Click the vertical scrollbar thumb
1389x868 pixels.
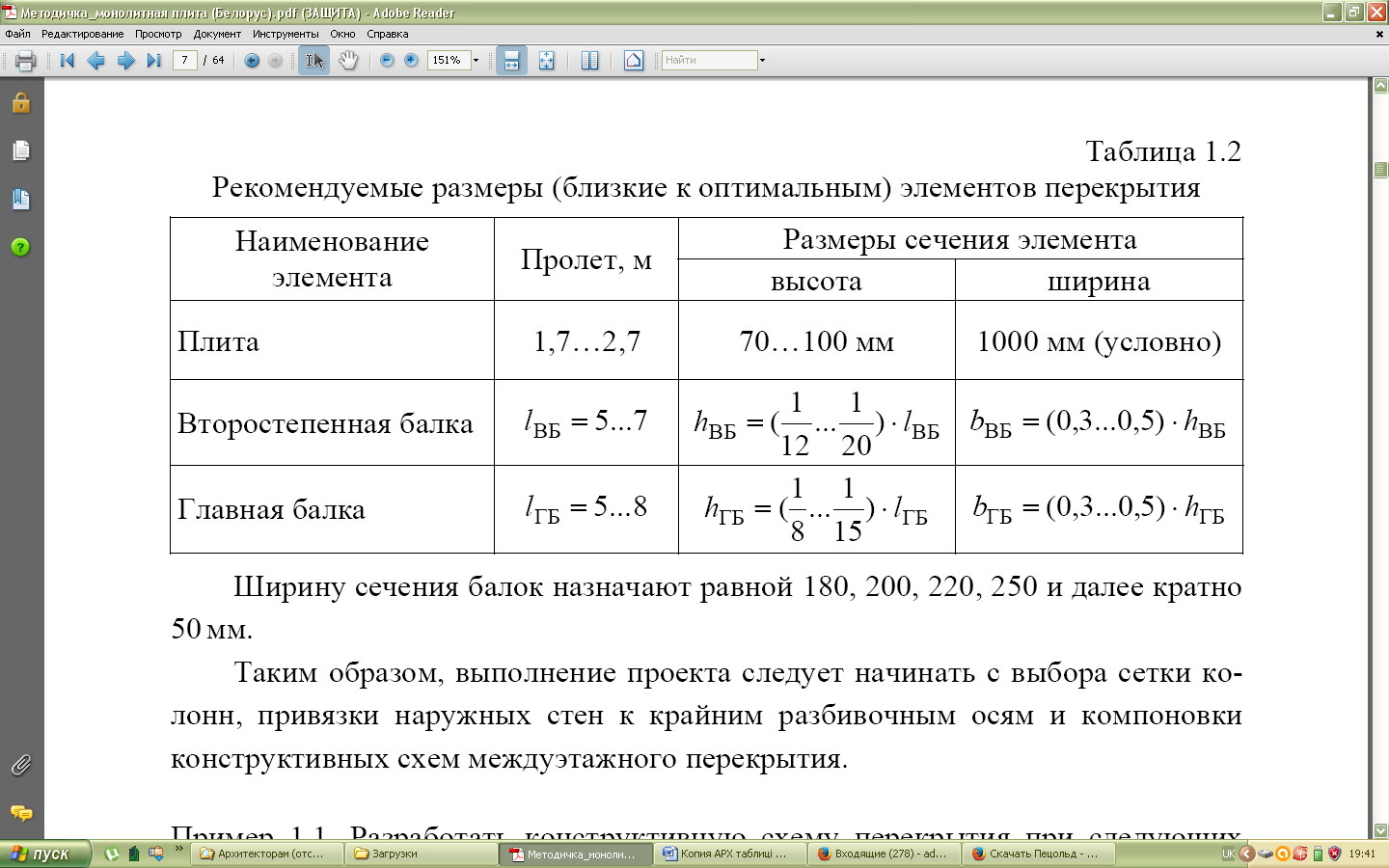point(1380,170)
